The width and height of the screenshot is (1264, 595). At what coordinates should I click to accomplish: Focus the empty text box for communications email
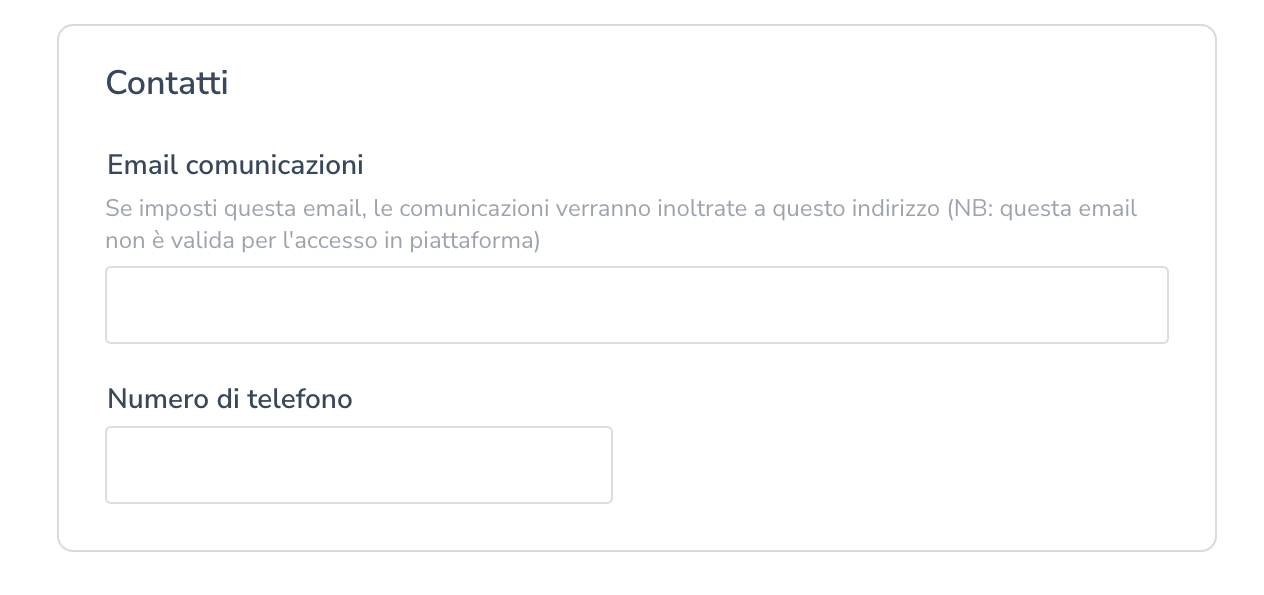click(636, 305)
